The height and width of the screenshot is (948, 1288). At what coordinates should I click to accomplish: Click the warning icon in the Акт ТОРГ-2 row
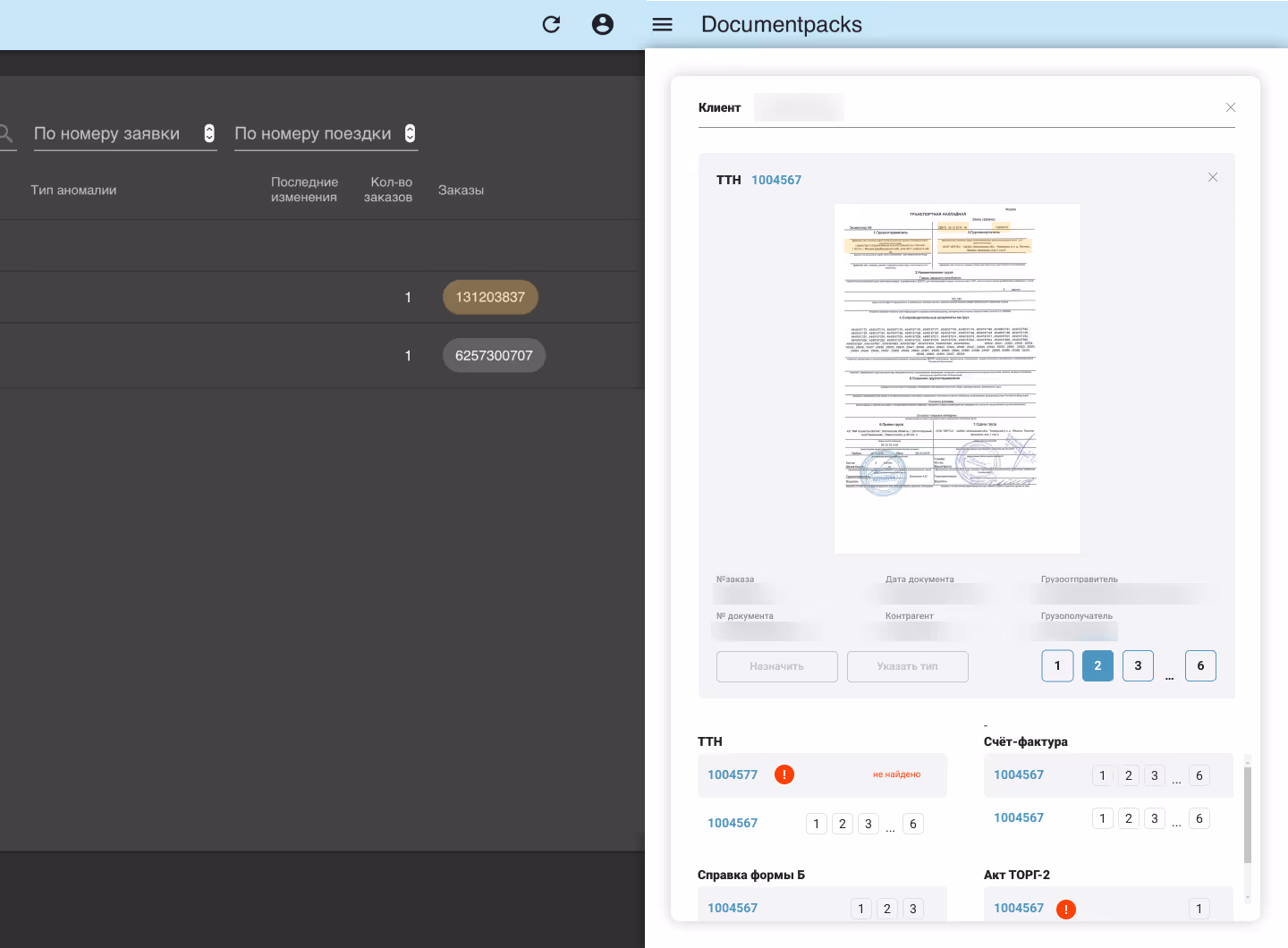pyautogui.click(x=1066, y=909)
